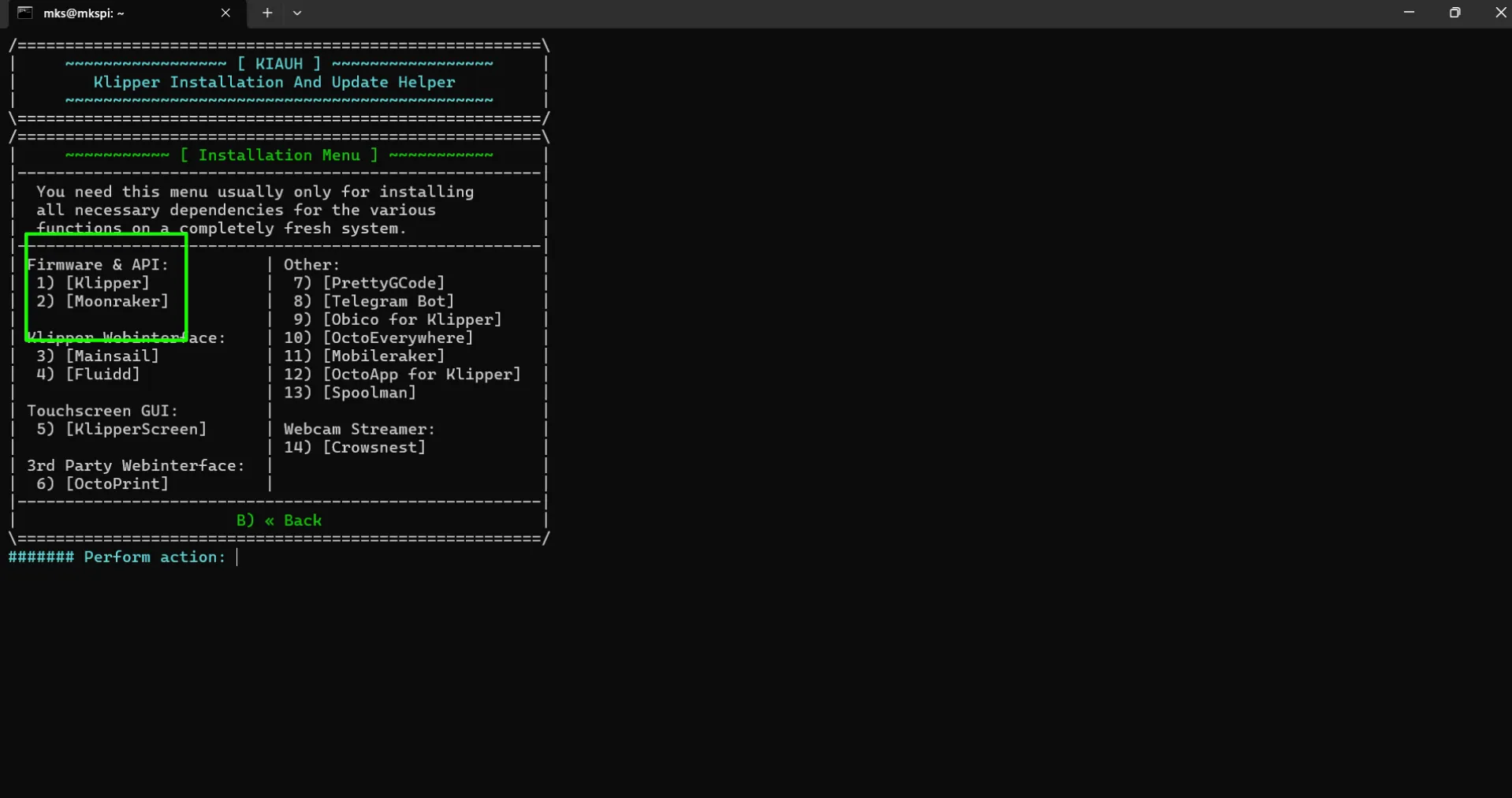Click the 12) [OctoApp for Klipper] option
The image size is (1512, 798).
pos(402,374)
